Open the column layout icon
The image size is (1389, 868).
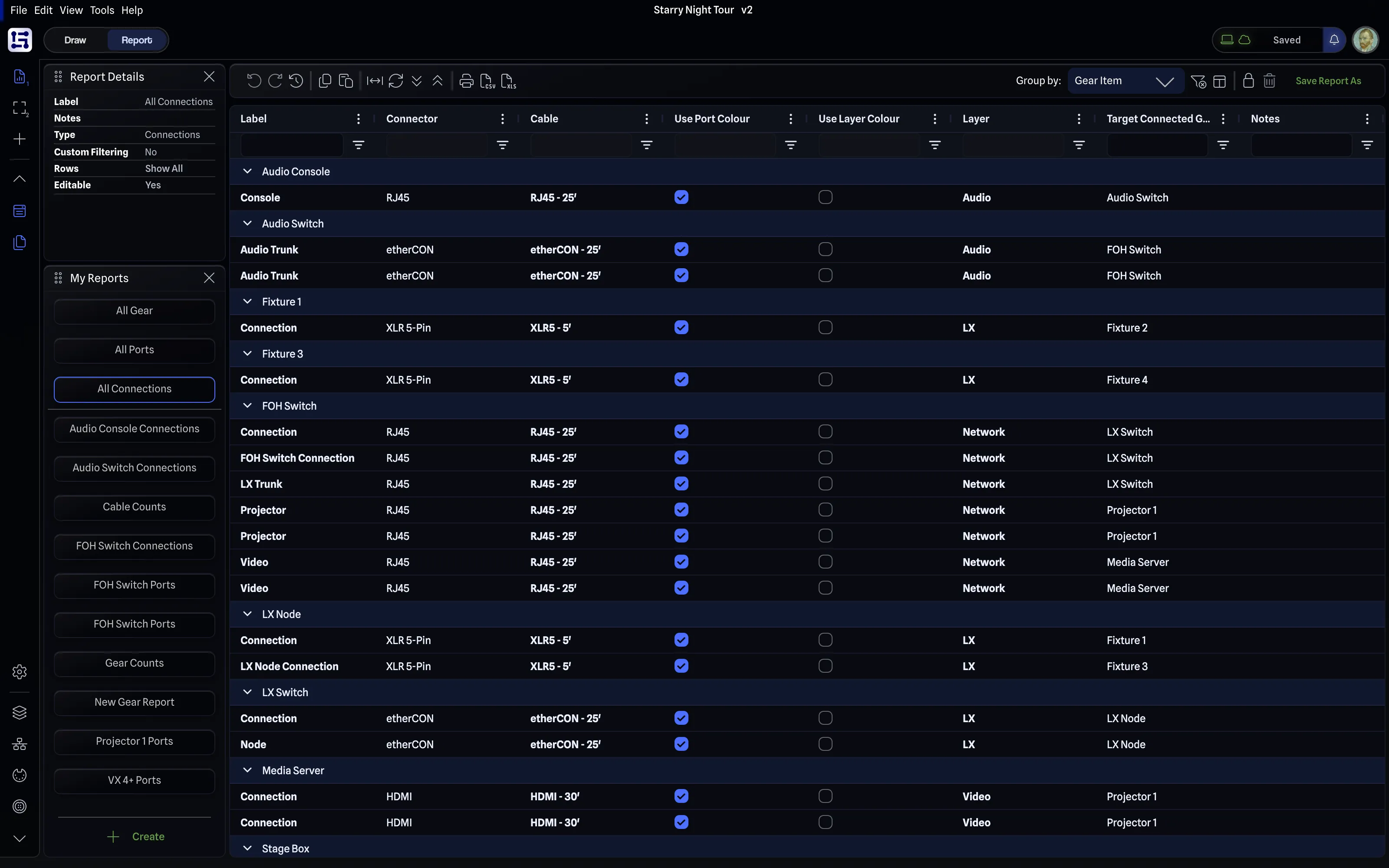click(x=1220, y=81)
